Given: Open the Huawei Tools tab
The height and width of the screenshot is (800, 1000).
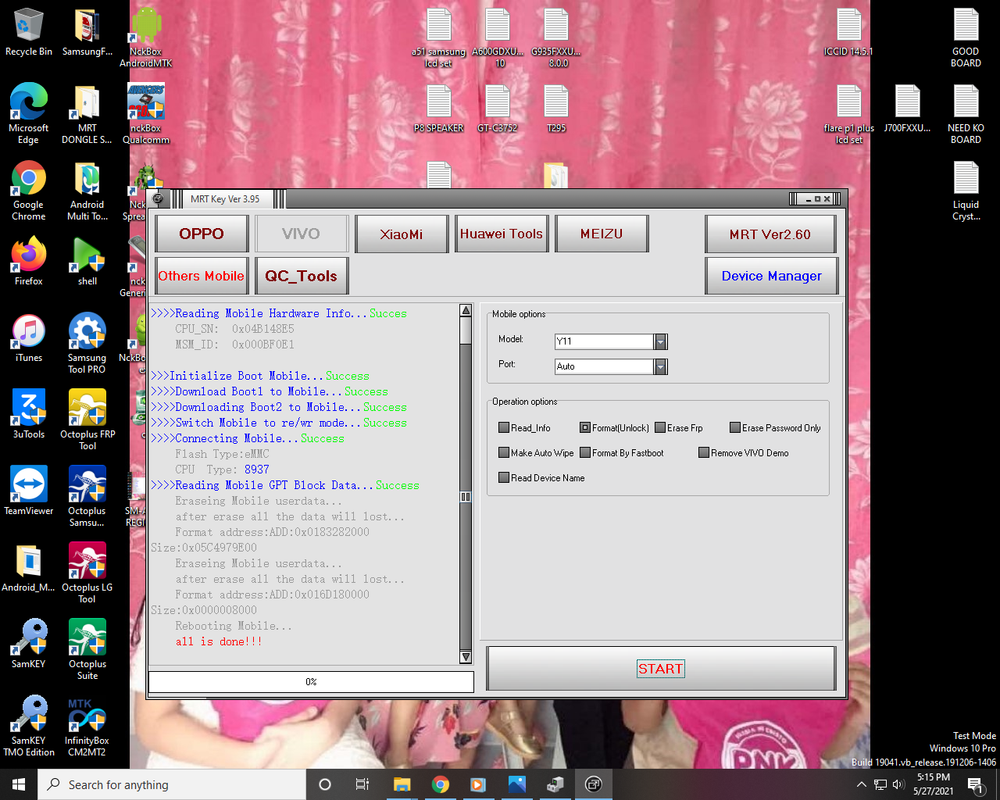Looking at the screenshot, I should click(501, 233).
